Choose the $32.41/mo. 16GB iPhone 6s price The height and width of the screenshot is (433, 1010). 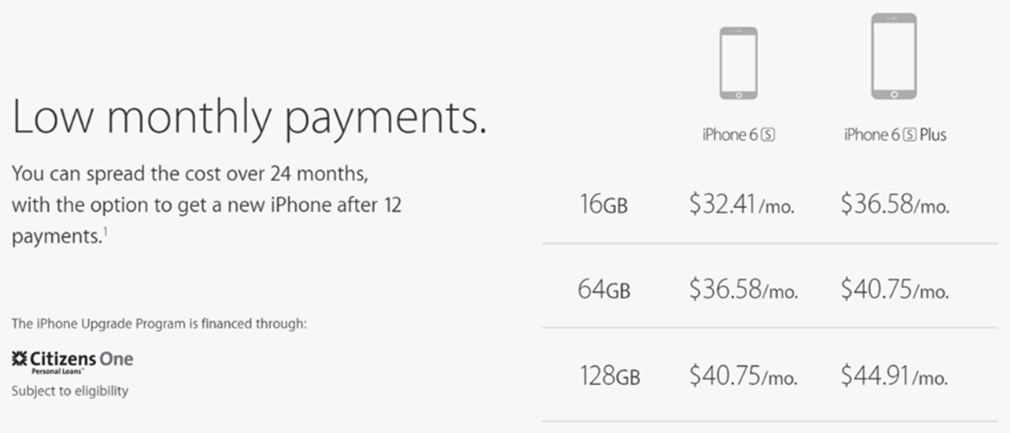743,205
